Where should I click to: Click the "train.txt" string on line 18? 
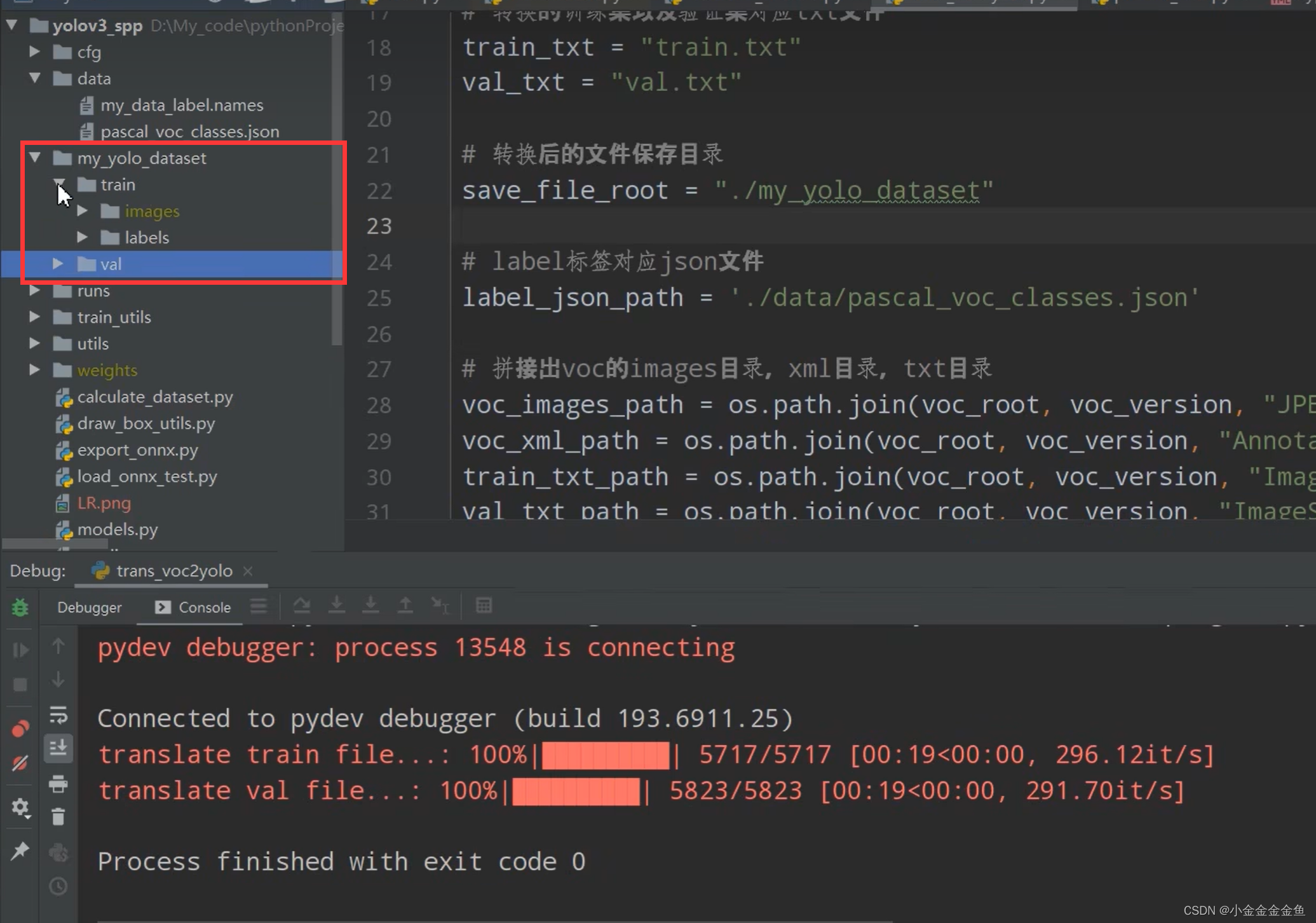pyautogui.click(x=721, y=47)
